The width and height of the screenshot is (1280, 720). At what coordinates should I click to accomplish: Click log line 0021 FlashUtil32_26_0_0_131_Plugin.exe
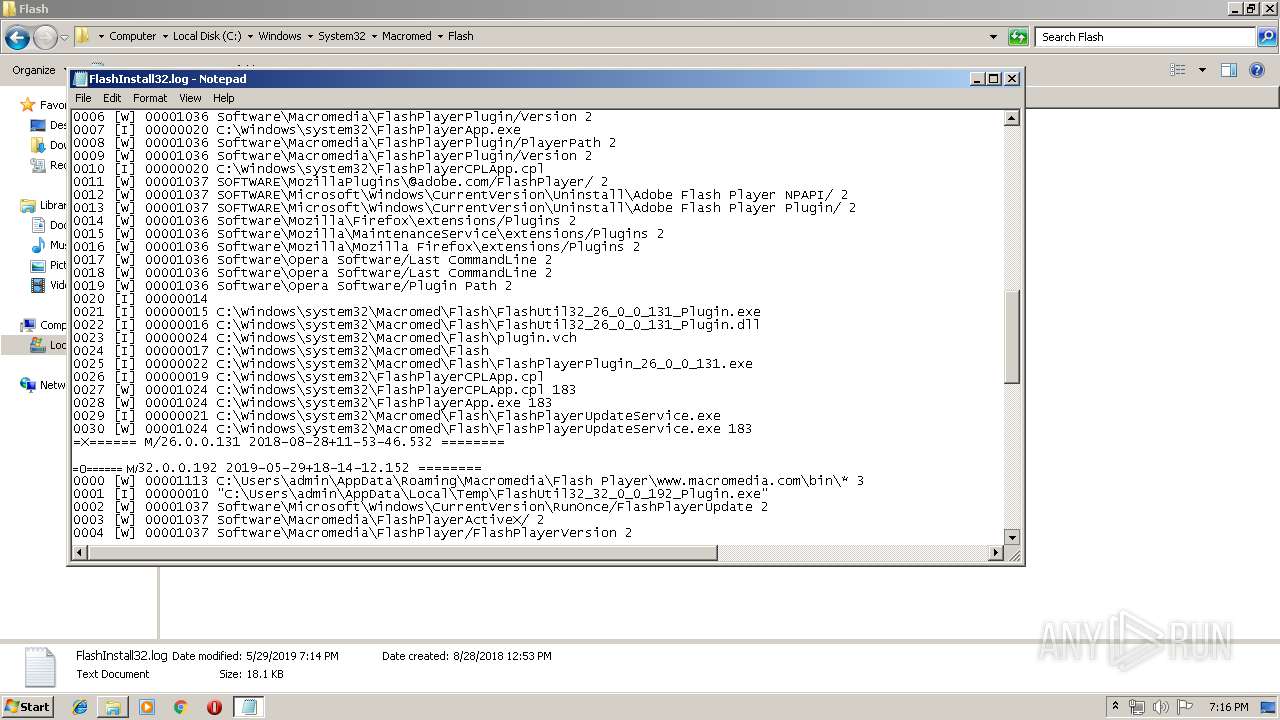tap(416, 311)
